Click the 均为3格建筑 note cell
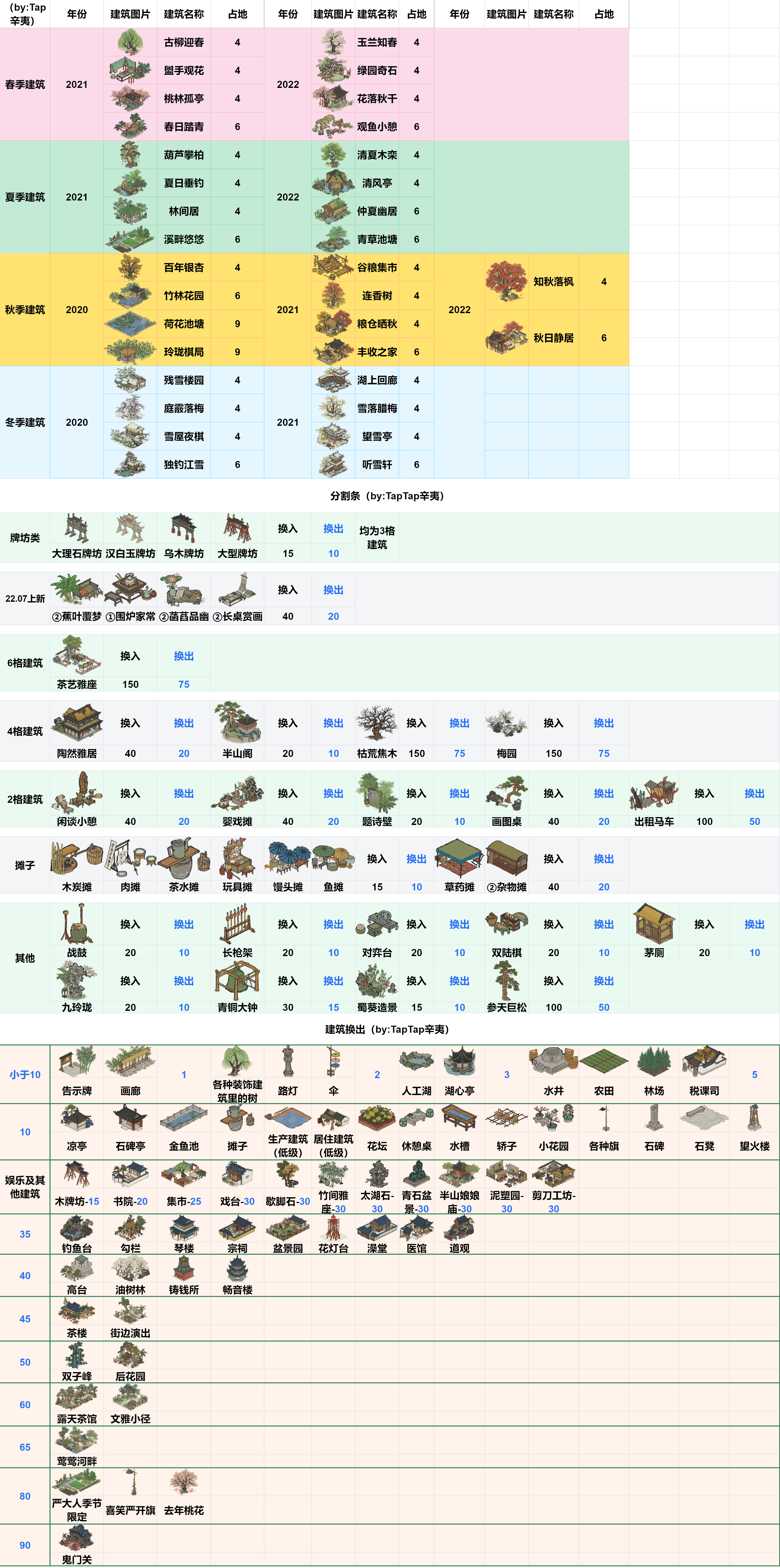The height and width of the screenshot is (1568, 780). (x=377, y=537)
